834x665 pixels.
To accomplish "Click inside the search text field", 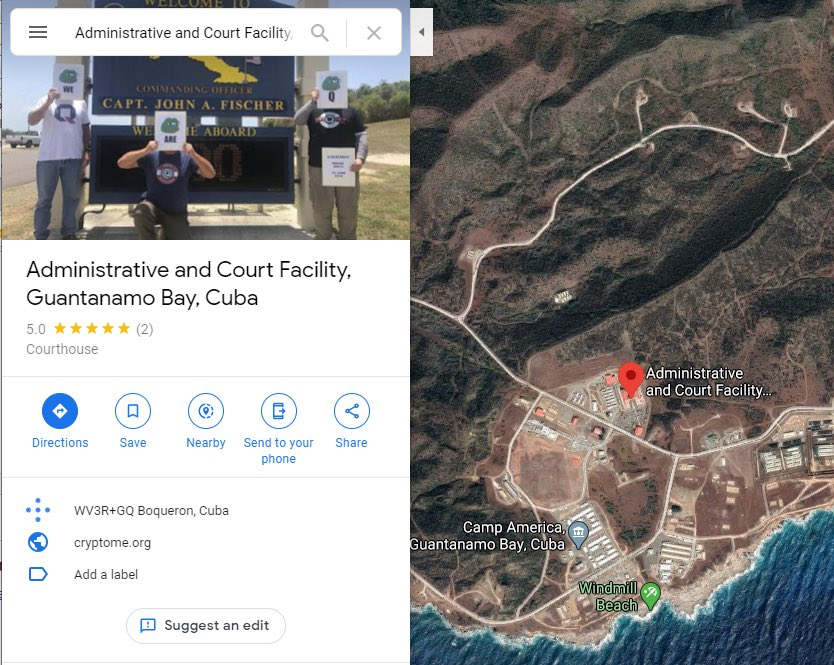I will [184, 33].
